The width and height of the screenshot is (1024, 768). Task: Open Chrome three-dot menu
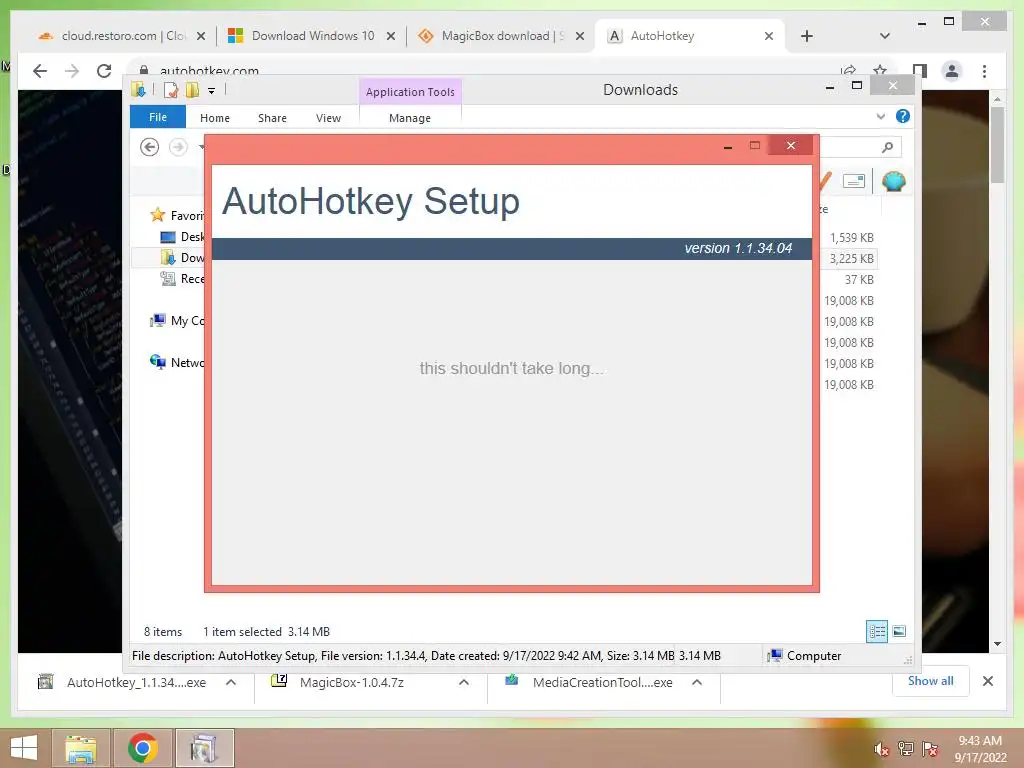pos(984,71)
